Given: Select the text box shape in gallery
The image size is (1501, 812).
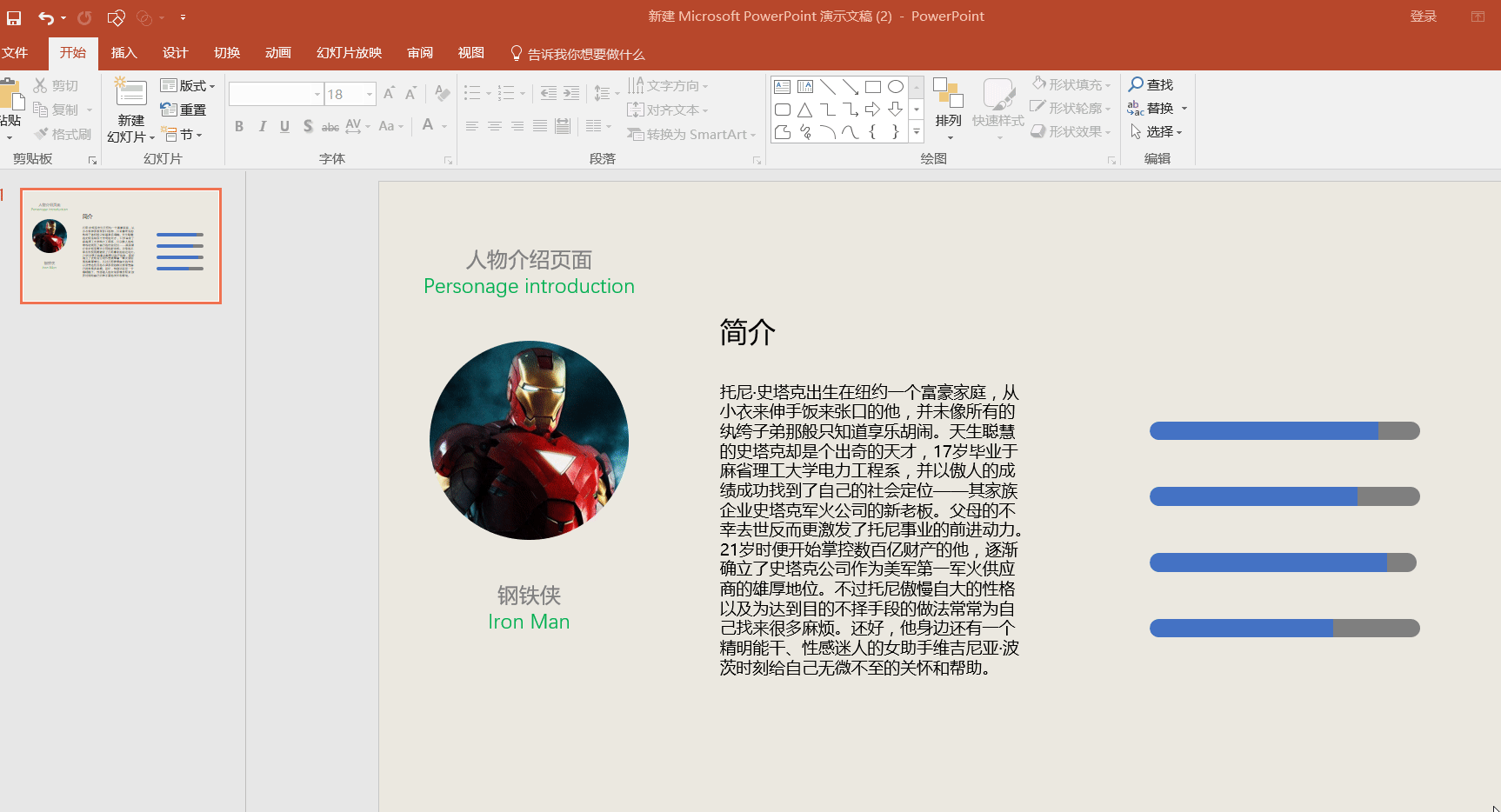Looking at the screenshot, I should pos(783,87).
